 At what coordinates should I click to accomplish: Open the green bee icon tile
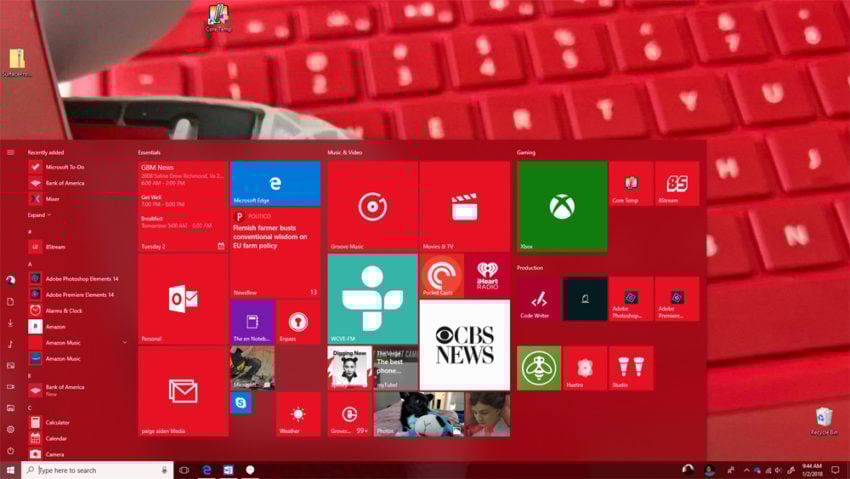click(539, 368)
